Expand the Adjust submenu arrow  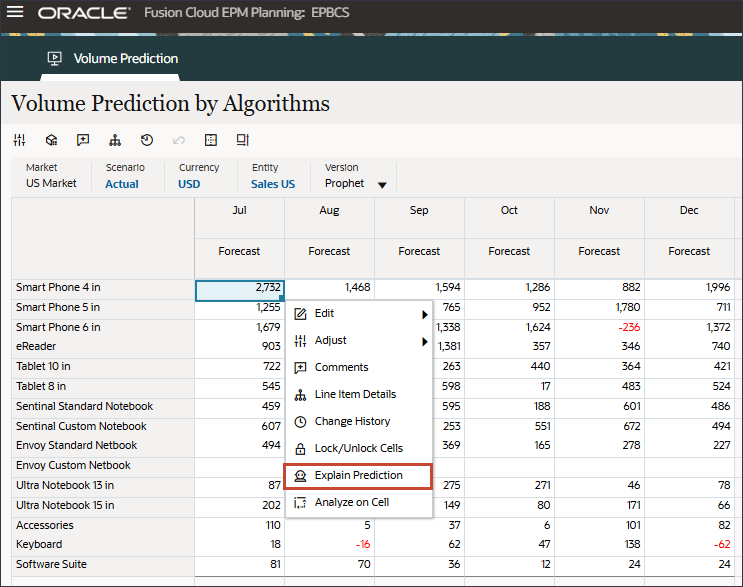tap(425, 341)
